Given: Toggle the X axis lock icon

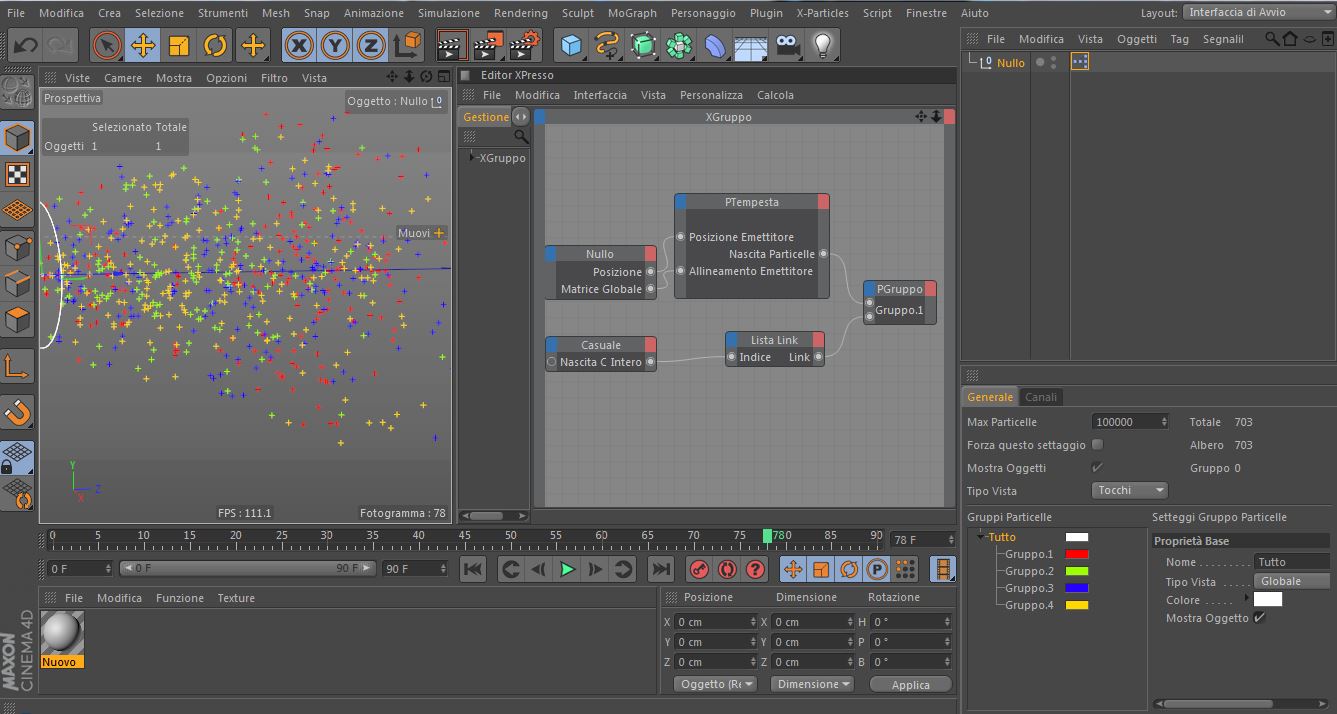Looking at the screenshot, I should tap(298, 45).
